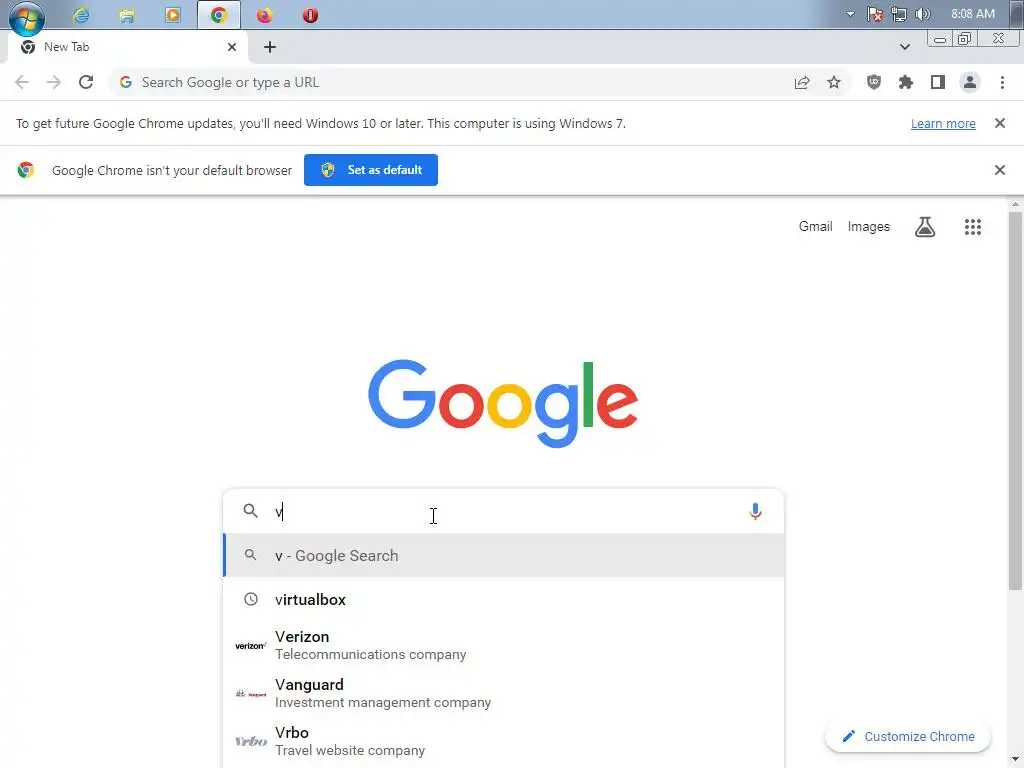Screen dimensions: 1024x768
Task: Reload the current page
Action: click(x=86, y=82)
